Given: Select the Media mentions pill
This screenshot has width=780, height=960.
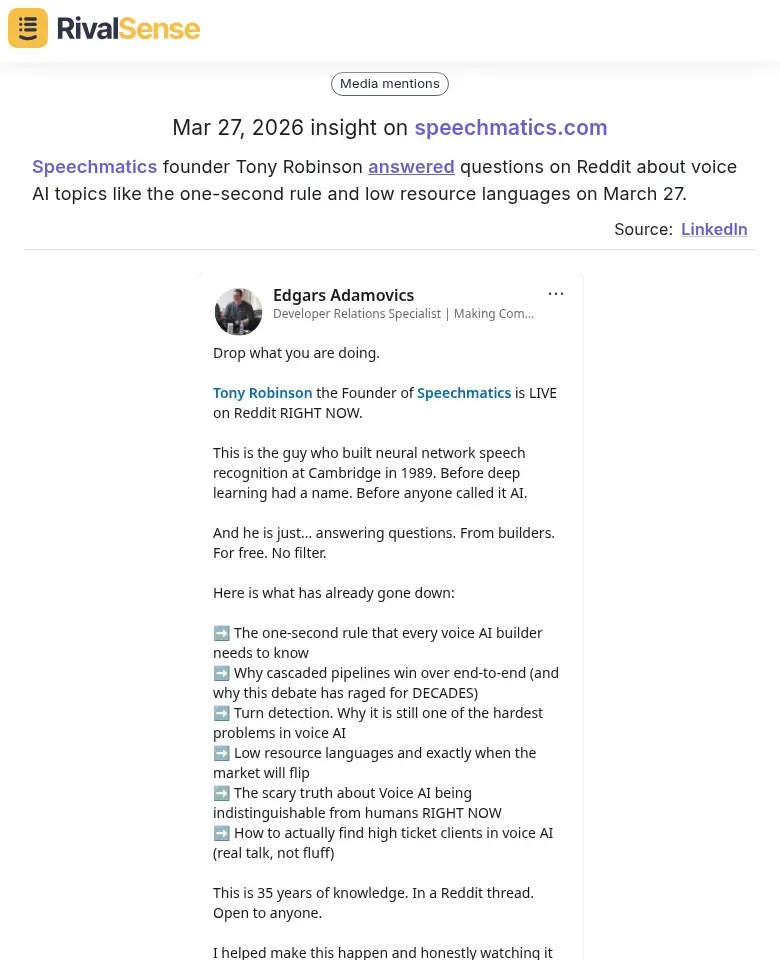Looking at the screenshot, I should point(389,83).
